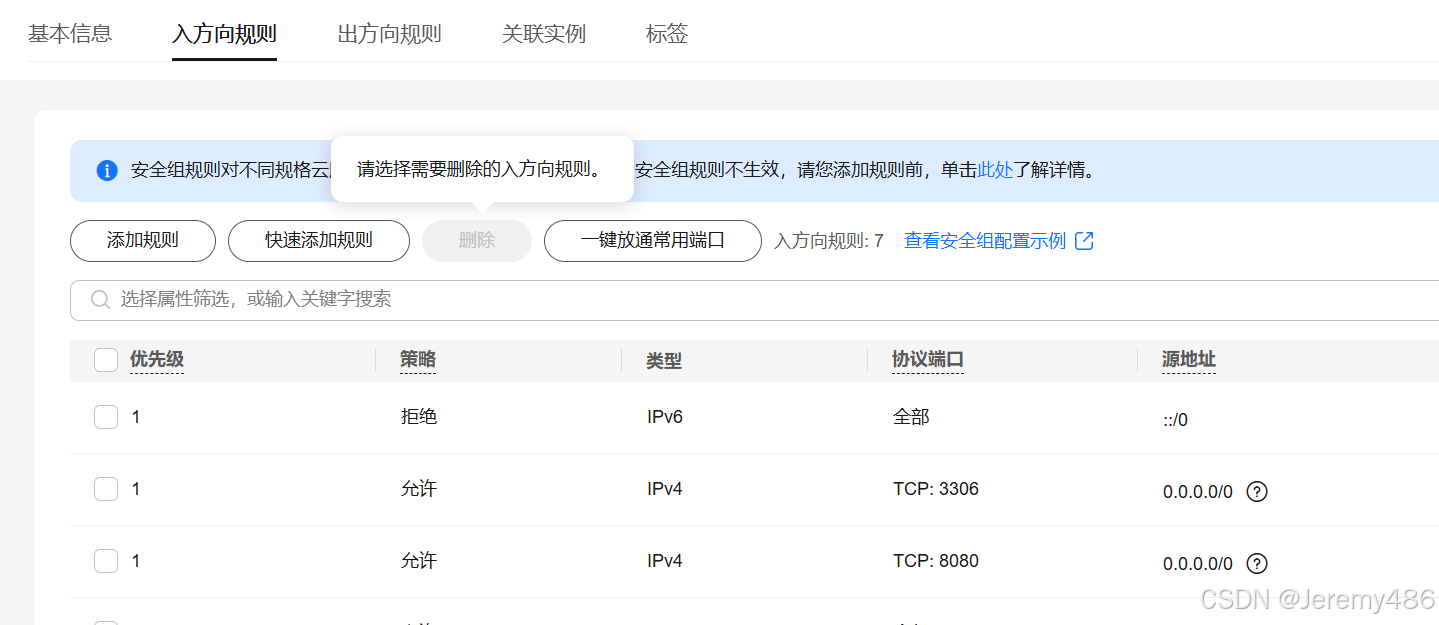Click the IPv6 type cell
1439x625 pixels.
pos(665,417)
